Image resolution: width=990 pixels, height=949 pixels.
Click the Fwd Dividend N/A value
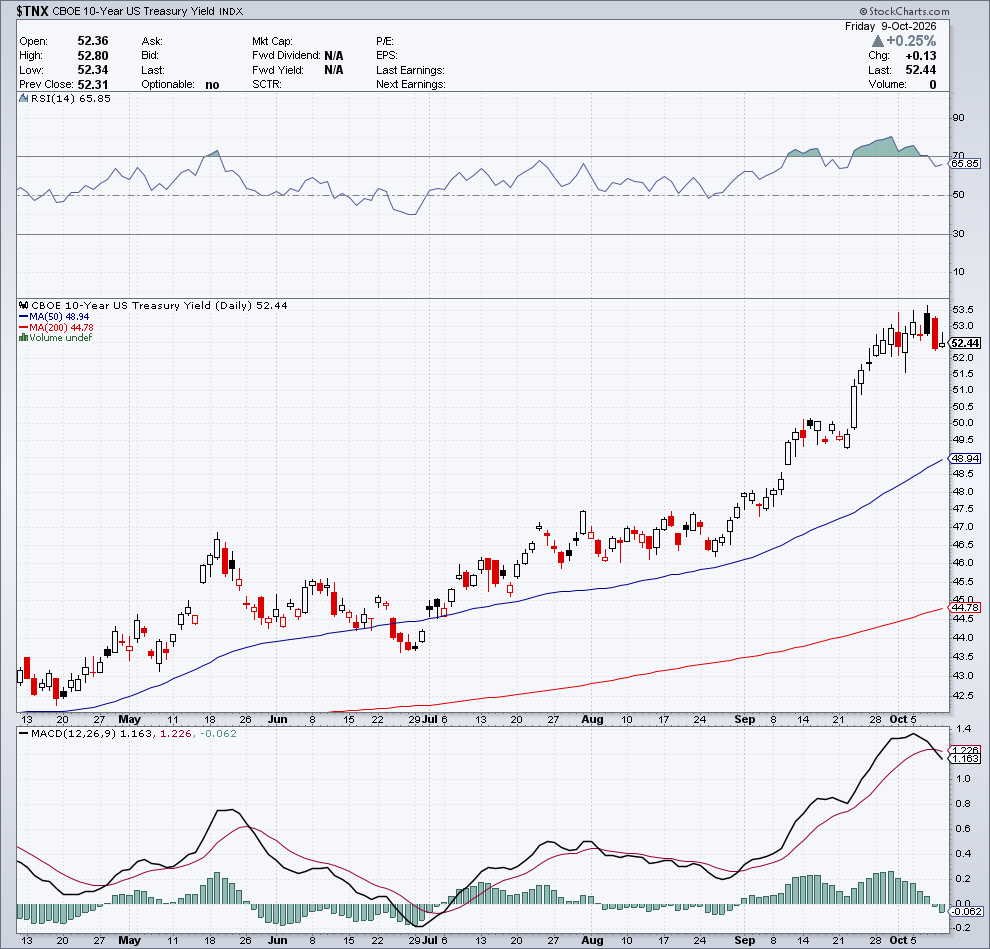[334, 56]
